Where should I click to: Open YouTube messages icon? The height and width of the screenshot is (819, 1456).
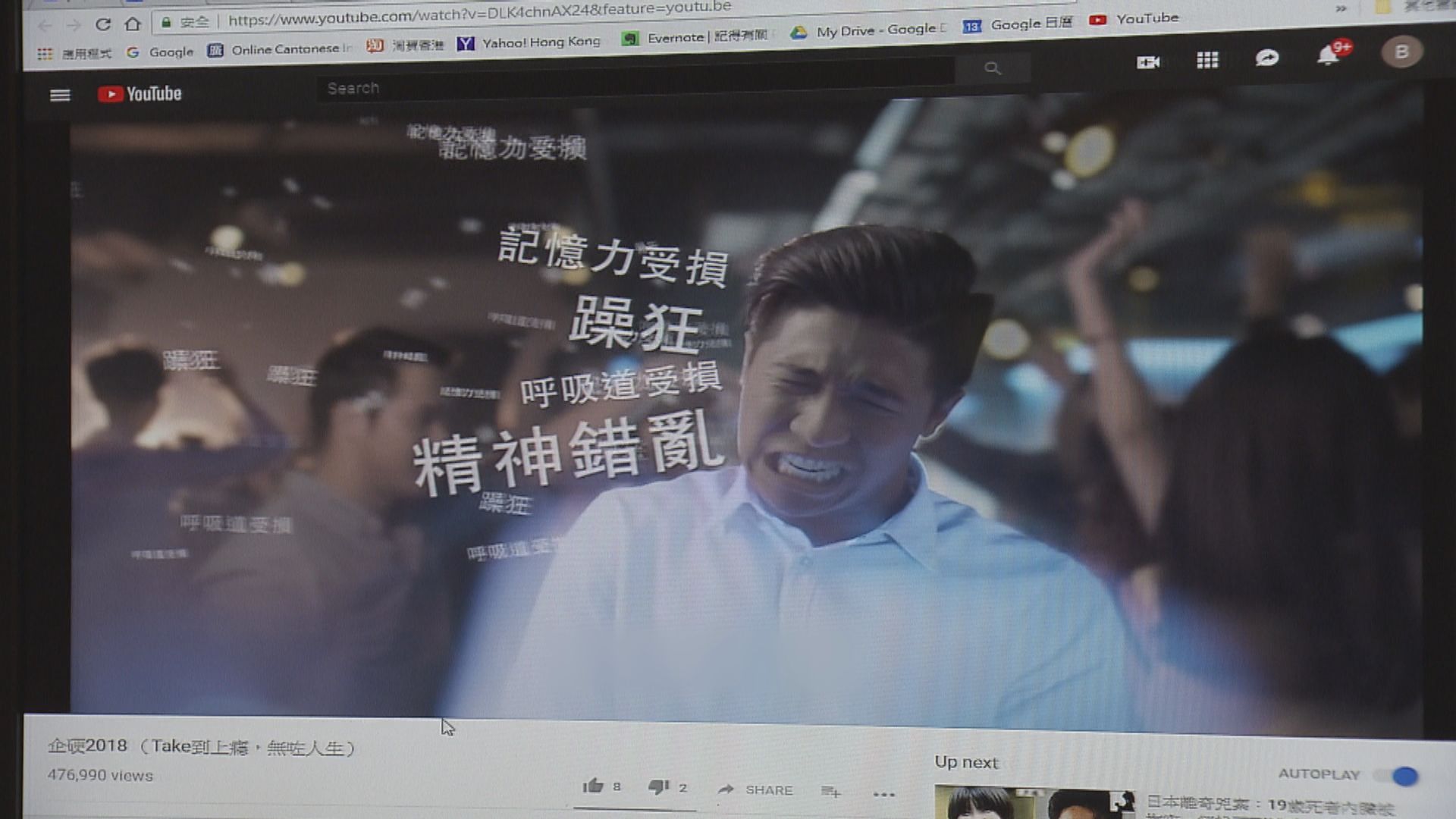[1268, 58]
